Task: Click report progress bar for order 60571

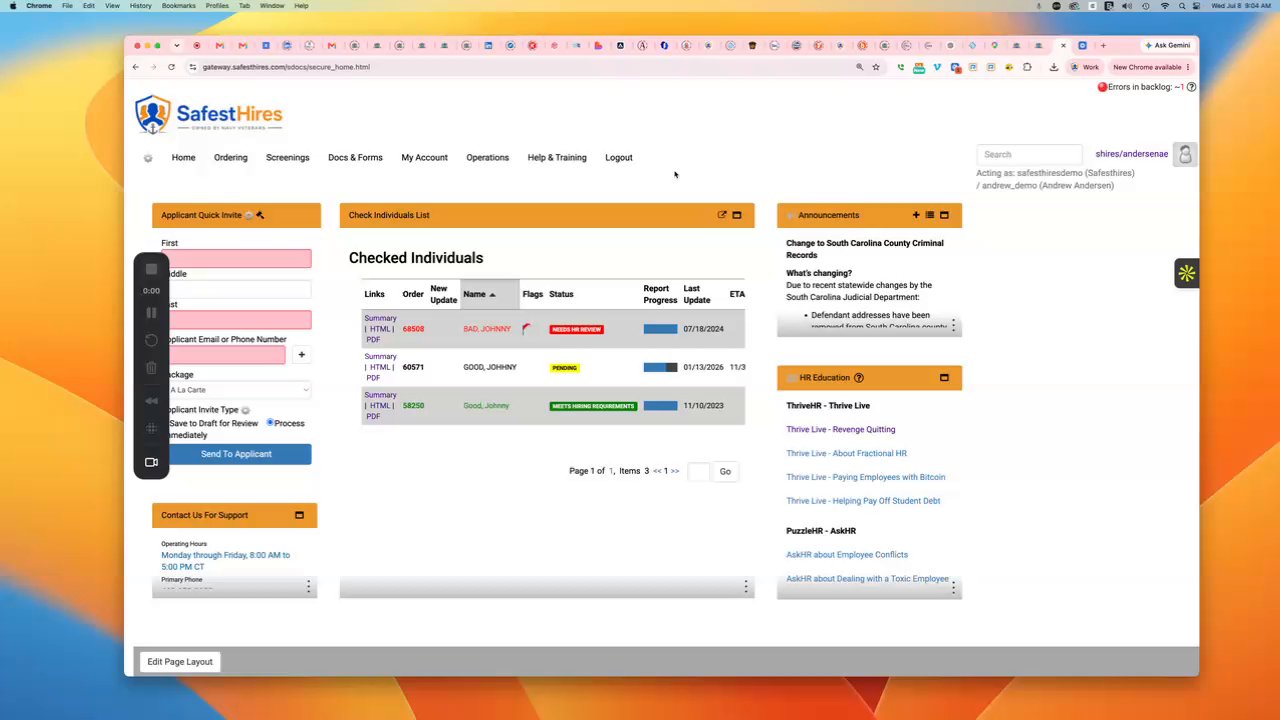Action: pos(660,367)
